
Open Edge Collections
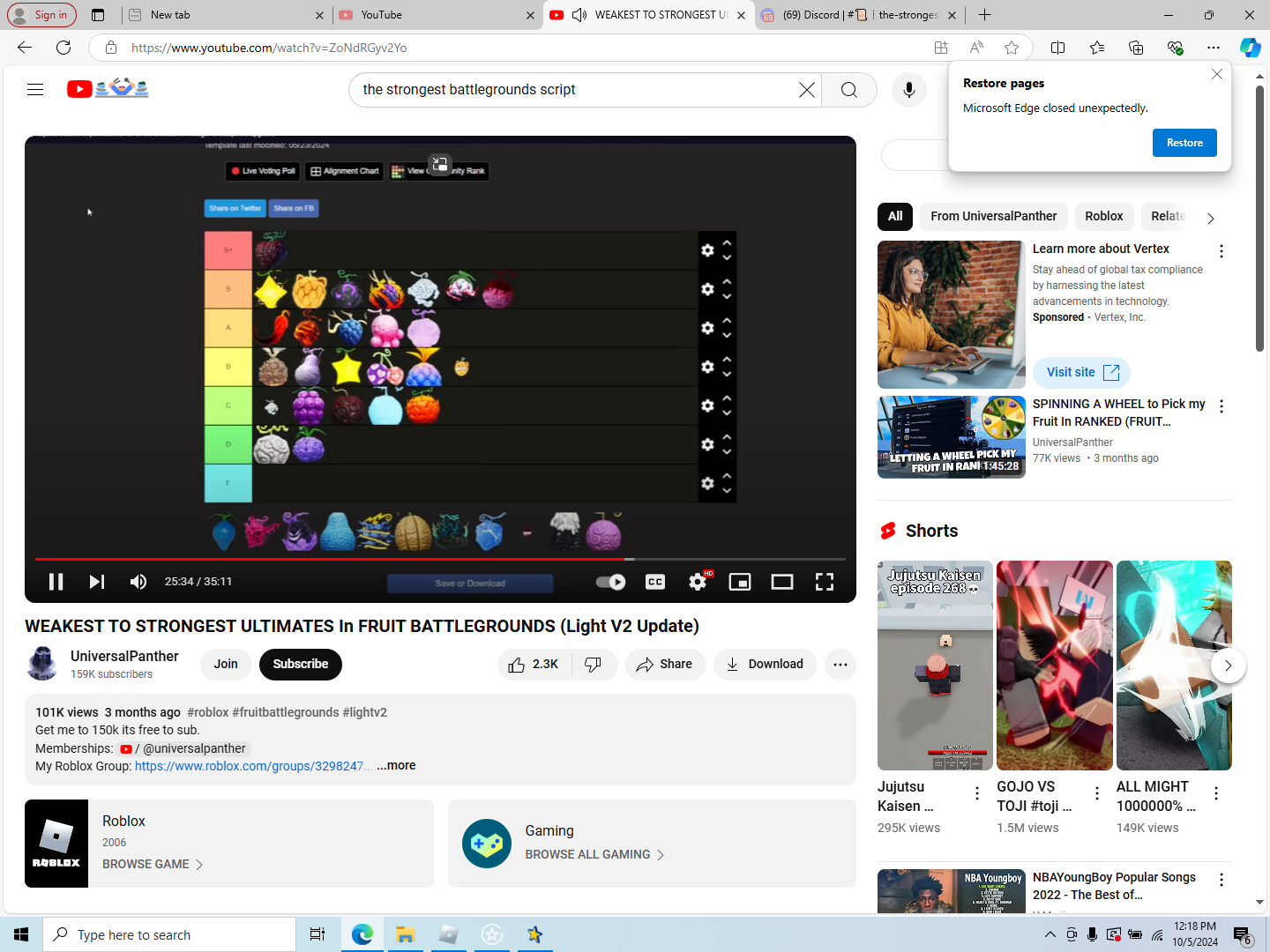(x=1136, y=48)
